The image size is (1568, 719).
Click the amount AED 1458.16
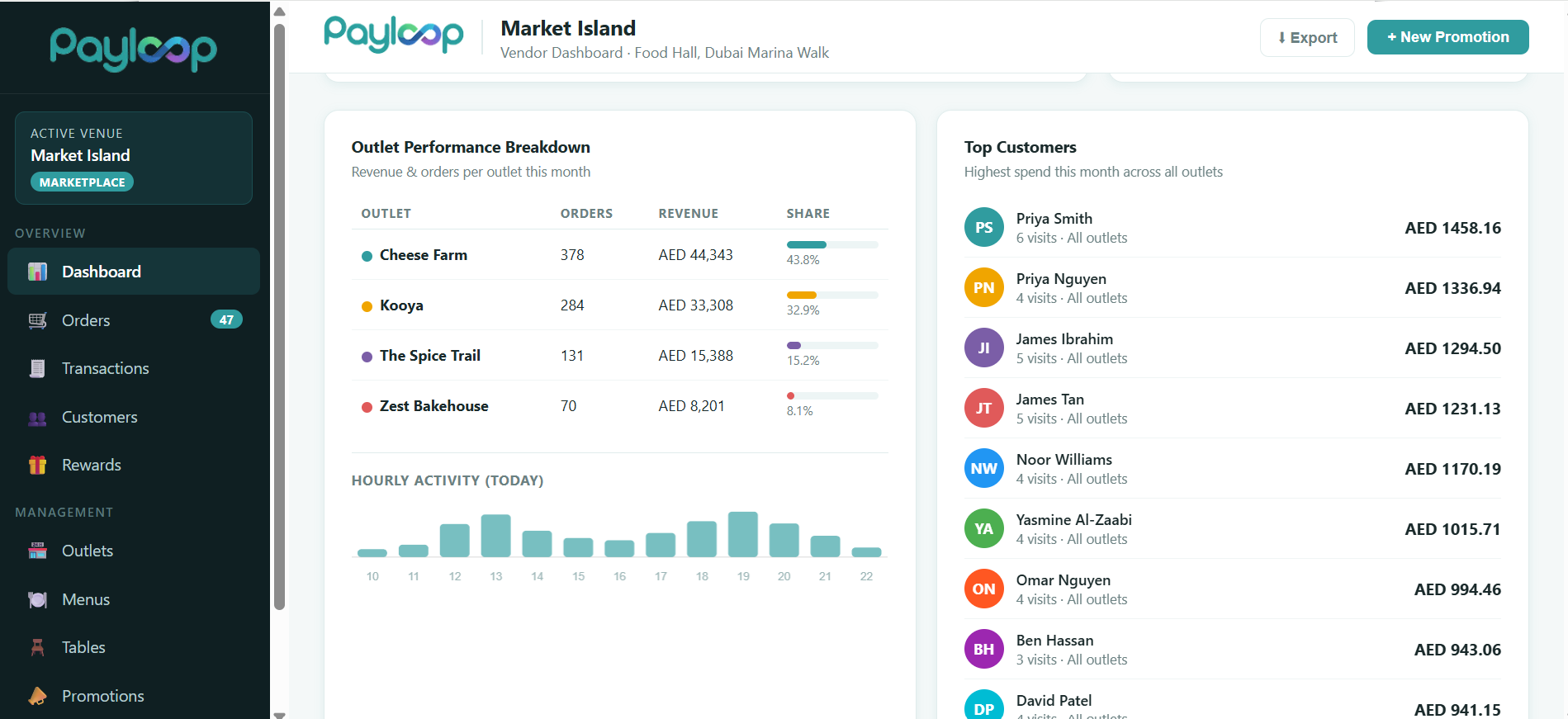[1453, 228]
